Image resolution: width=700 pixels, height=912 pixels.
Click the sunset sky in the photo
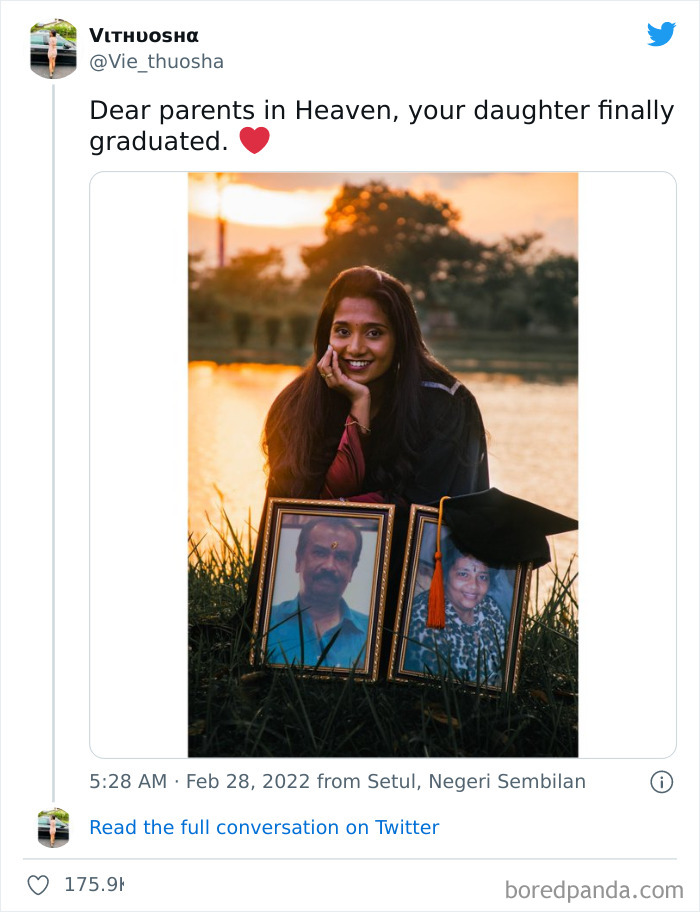260,205
